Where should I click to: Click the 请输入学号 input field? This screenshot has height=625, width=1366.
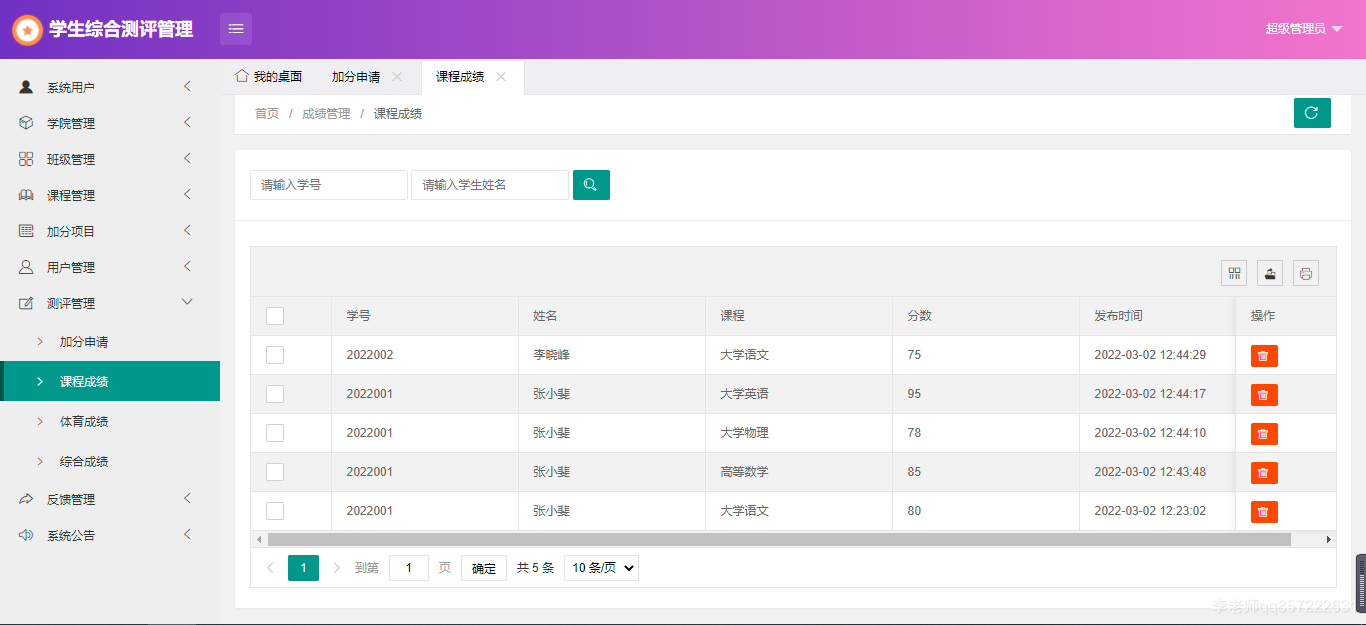(x=329, y=185)
